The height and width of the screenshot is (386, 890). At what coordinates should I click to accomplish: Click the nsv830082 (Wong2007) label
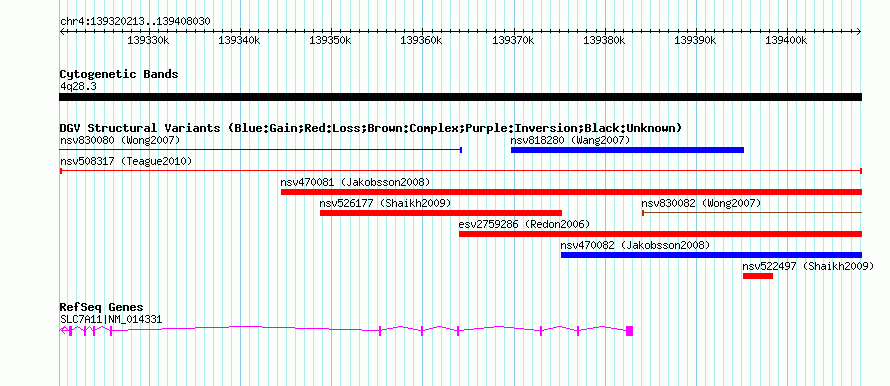701,203
